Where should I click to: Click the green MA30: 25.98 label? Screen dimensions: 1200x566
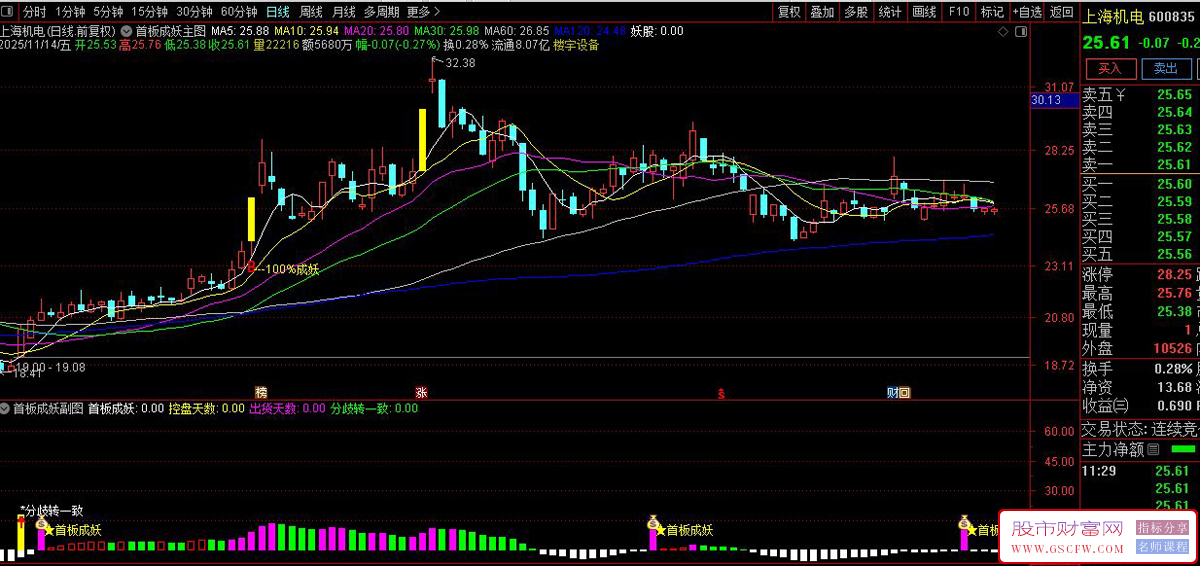446,31
